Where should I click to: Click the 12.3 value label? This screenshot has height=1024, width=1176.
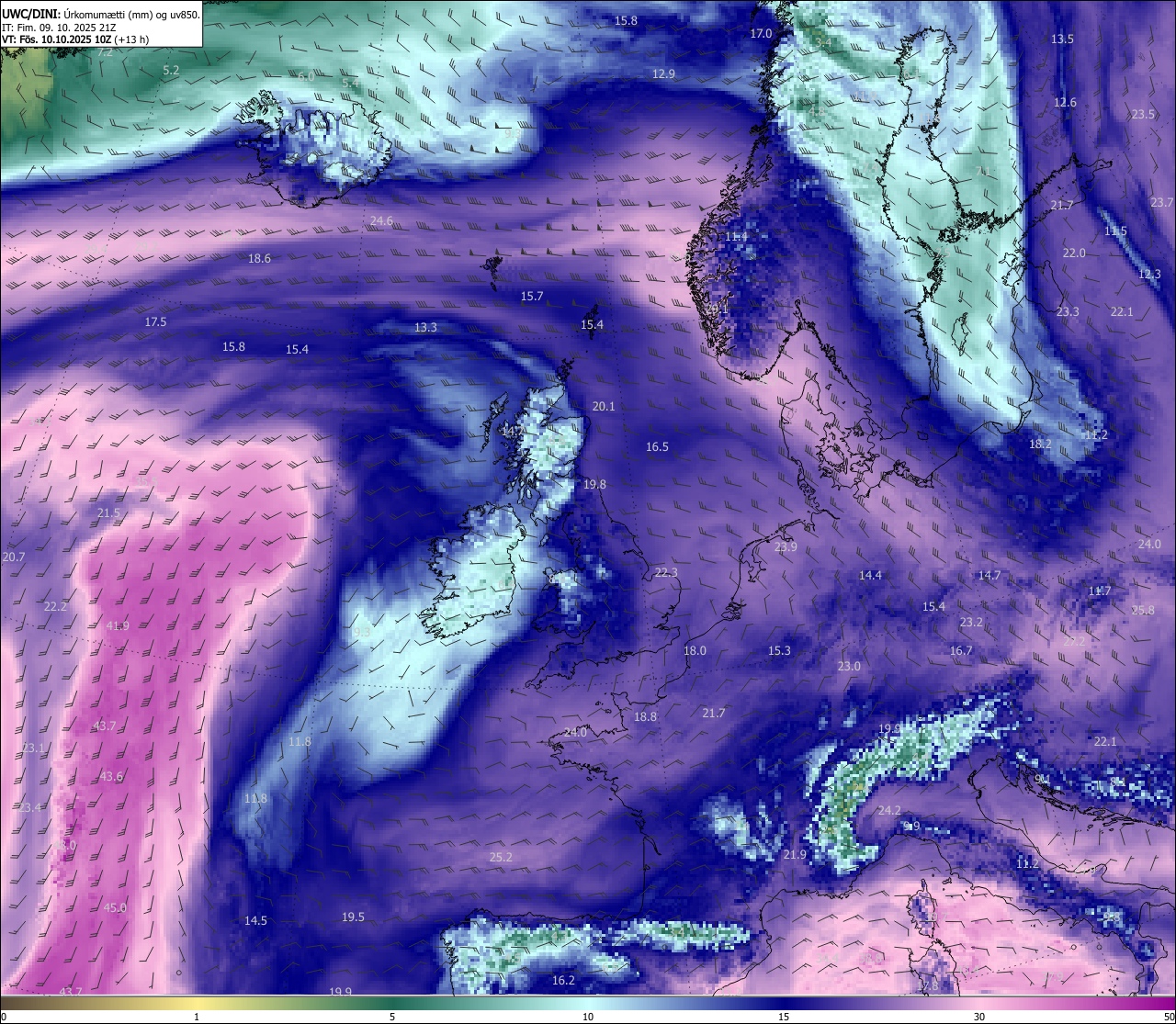[1149, 274]
